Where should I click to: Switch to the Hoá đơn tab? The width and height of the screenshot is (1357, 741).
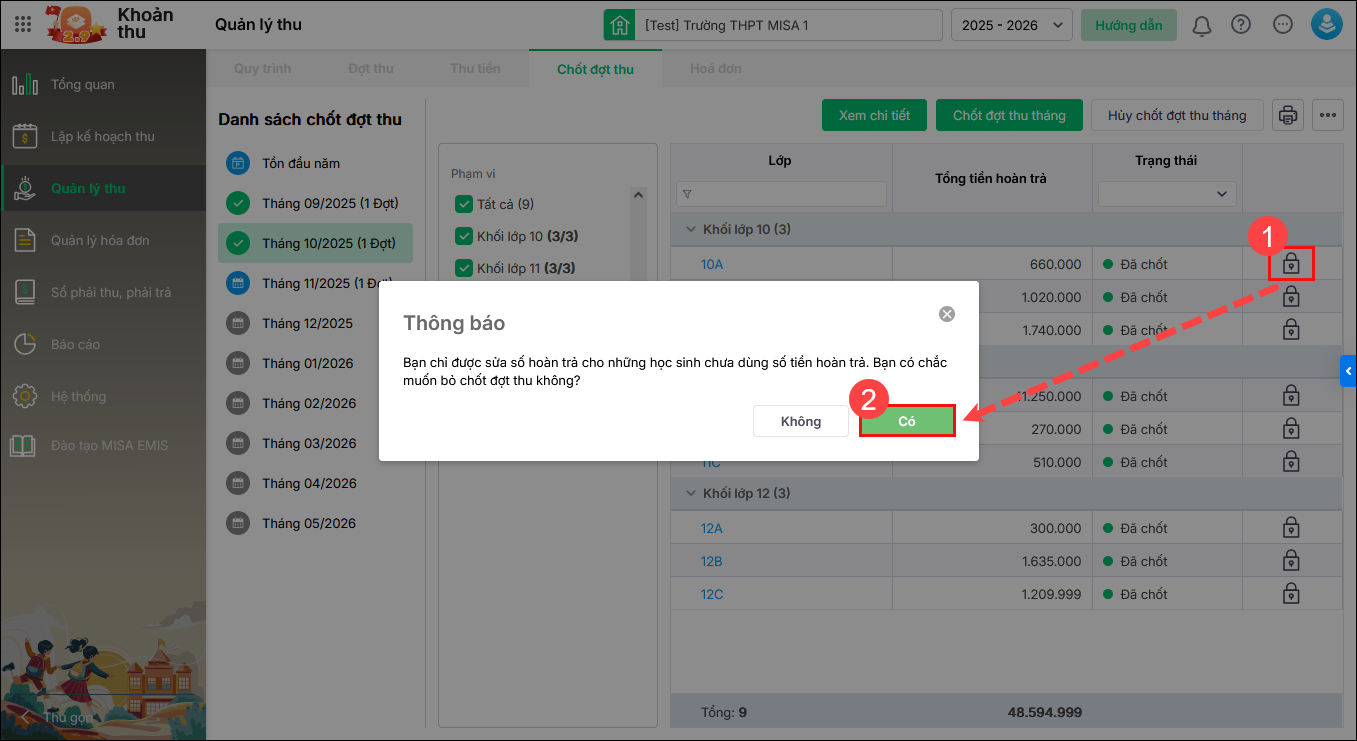click(x=716, y=69)
